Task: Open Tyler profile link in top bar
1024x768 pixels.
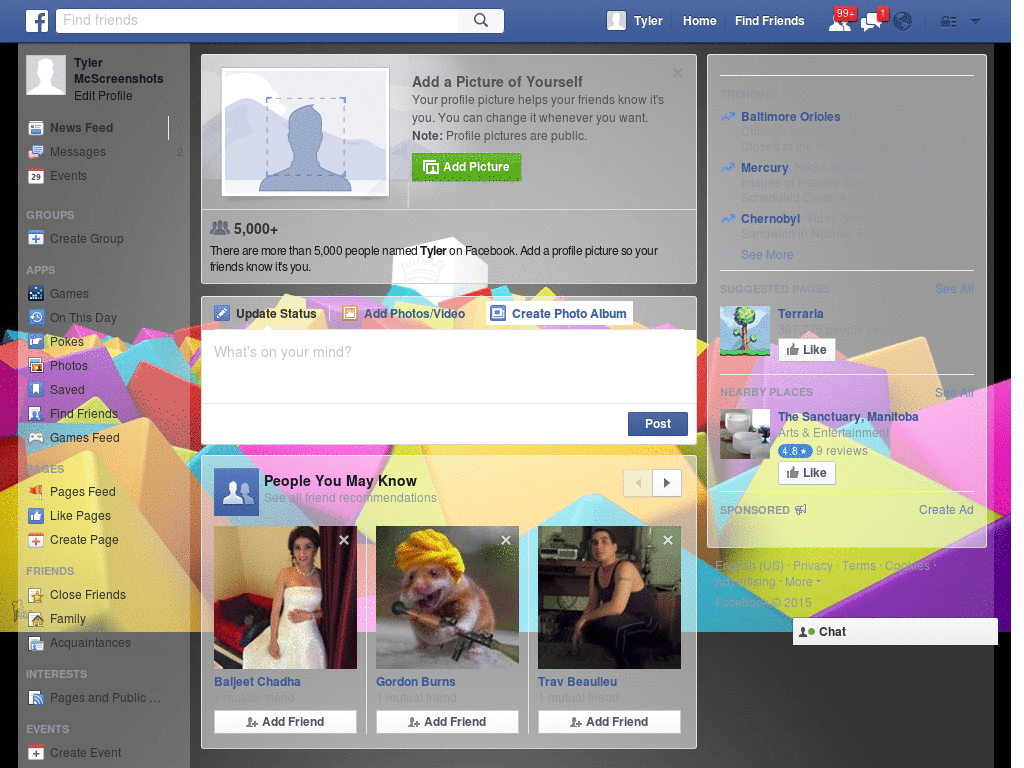Action: (635, 21)
